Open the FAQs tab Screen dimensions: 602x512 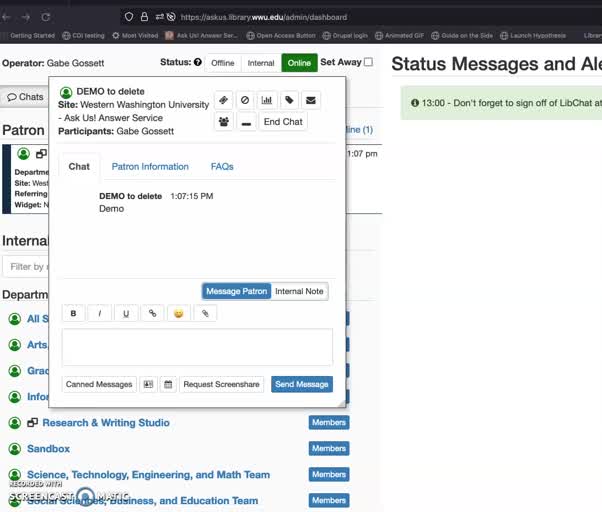point(222,167)
